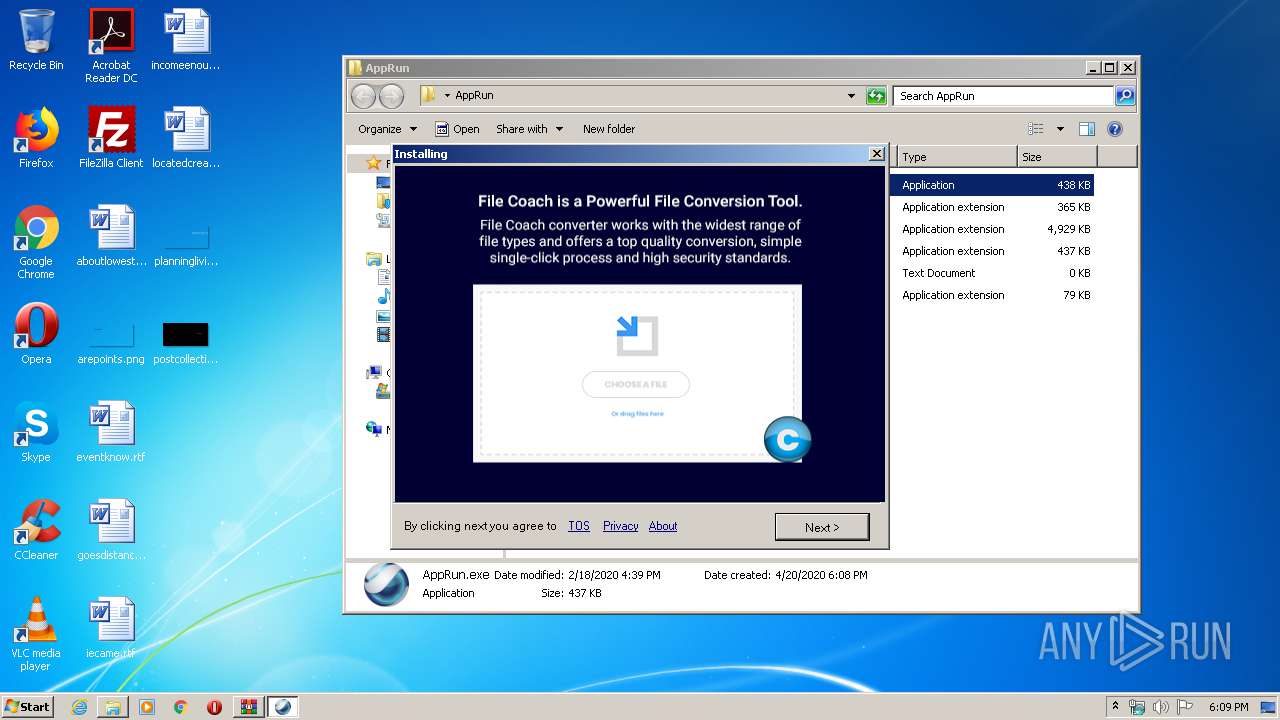Click the Opera icon in the taskbar

pyautogui.click(x=214, y=707)
